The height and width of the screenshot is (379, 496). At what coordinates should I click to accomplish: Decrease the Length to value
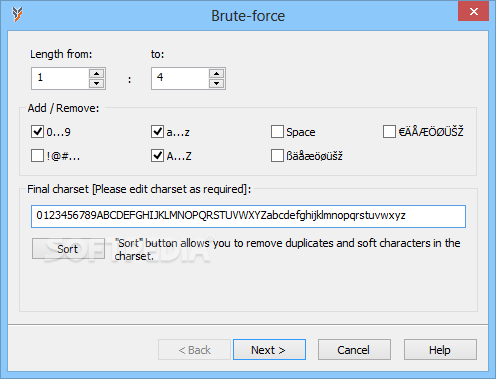click(216, 83)
